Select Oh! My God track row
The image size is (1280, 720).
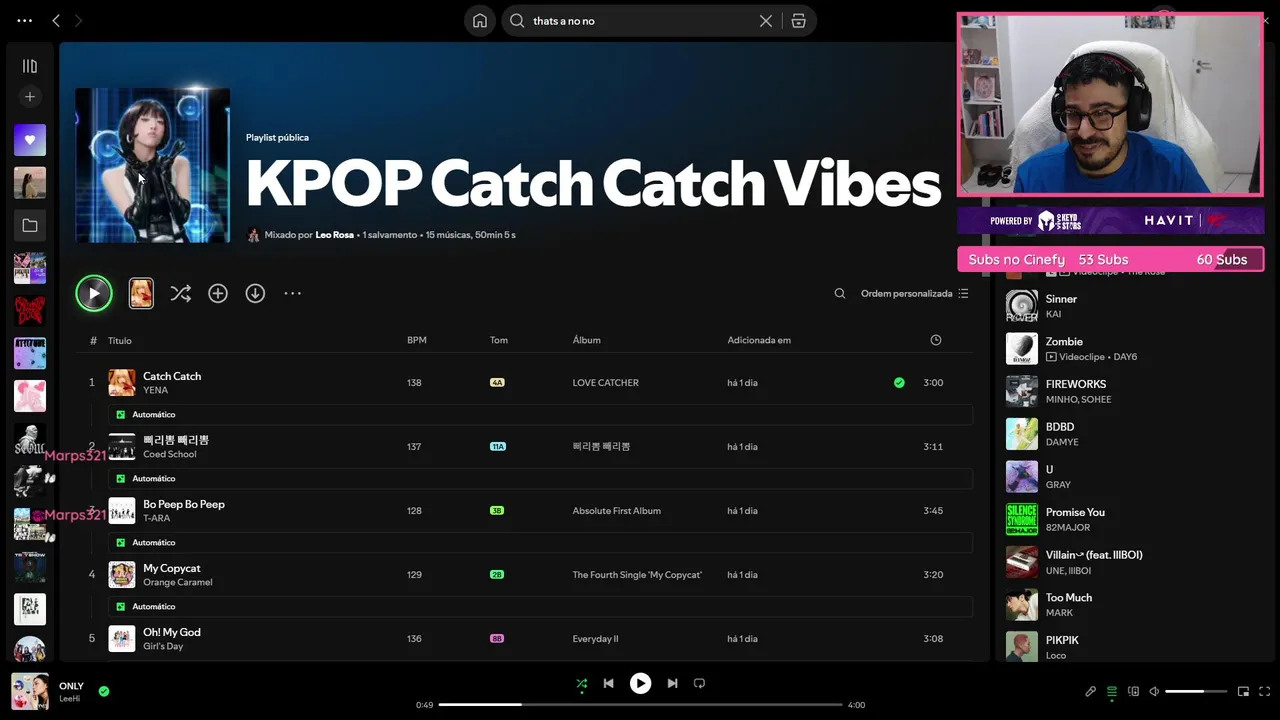click(x=525, y=638)
